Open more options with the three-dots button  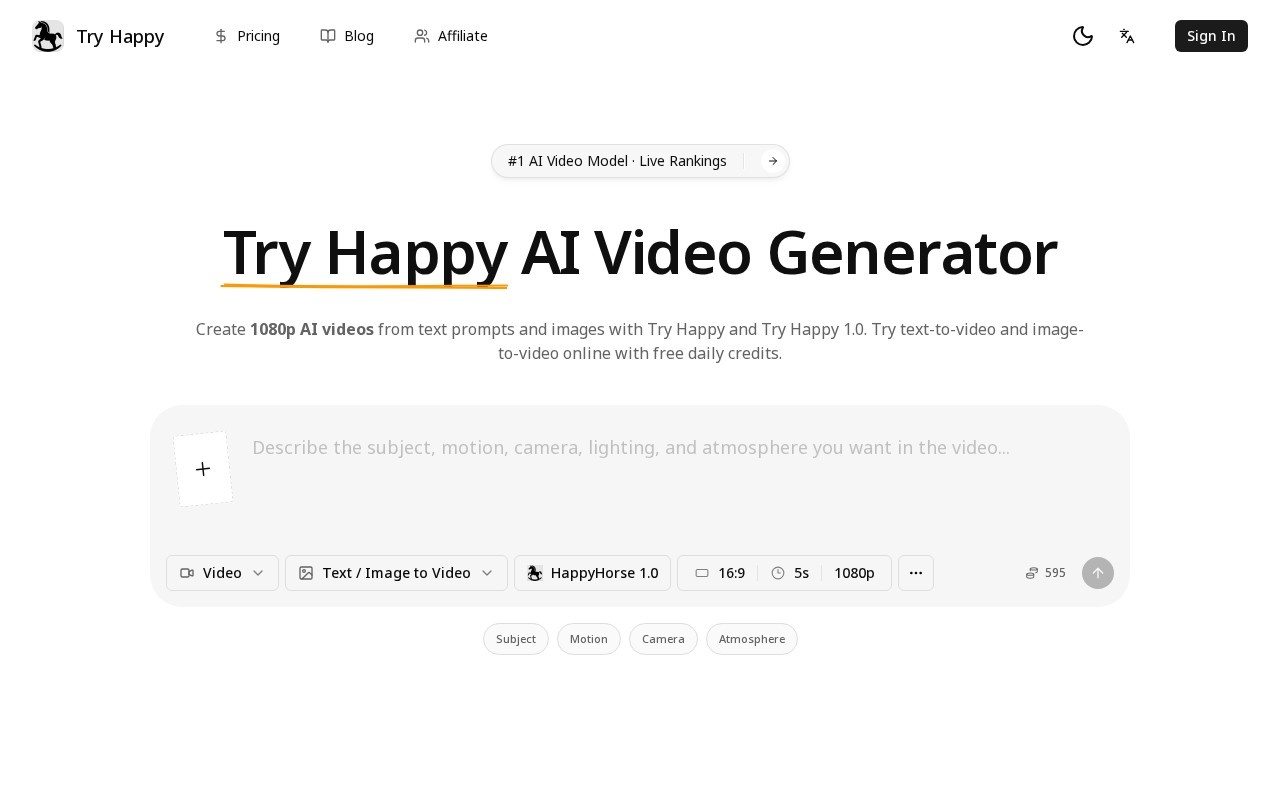[916, 573]
